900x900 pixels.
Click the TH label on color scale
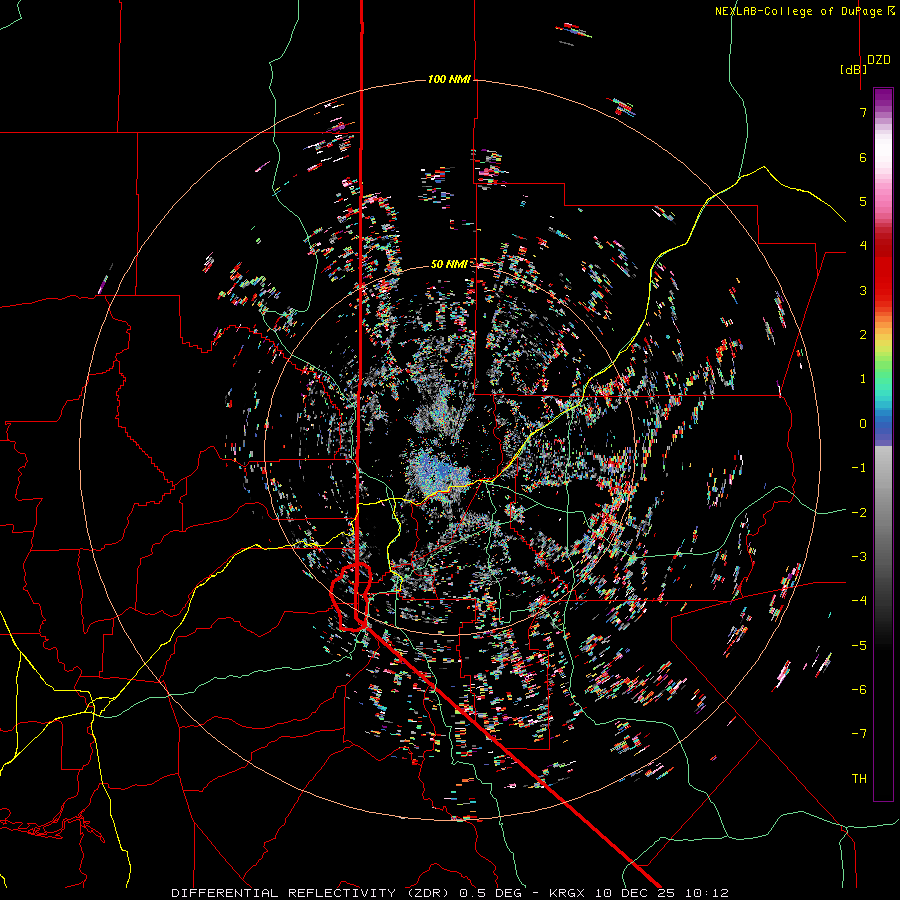click(x=859, y=778)
